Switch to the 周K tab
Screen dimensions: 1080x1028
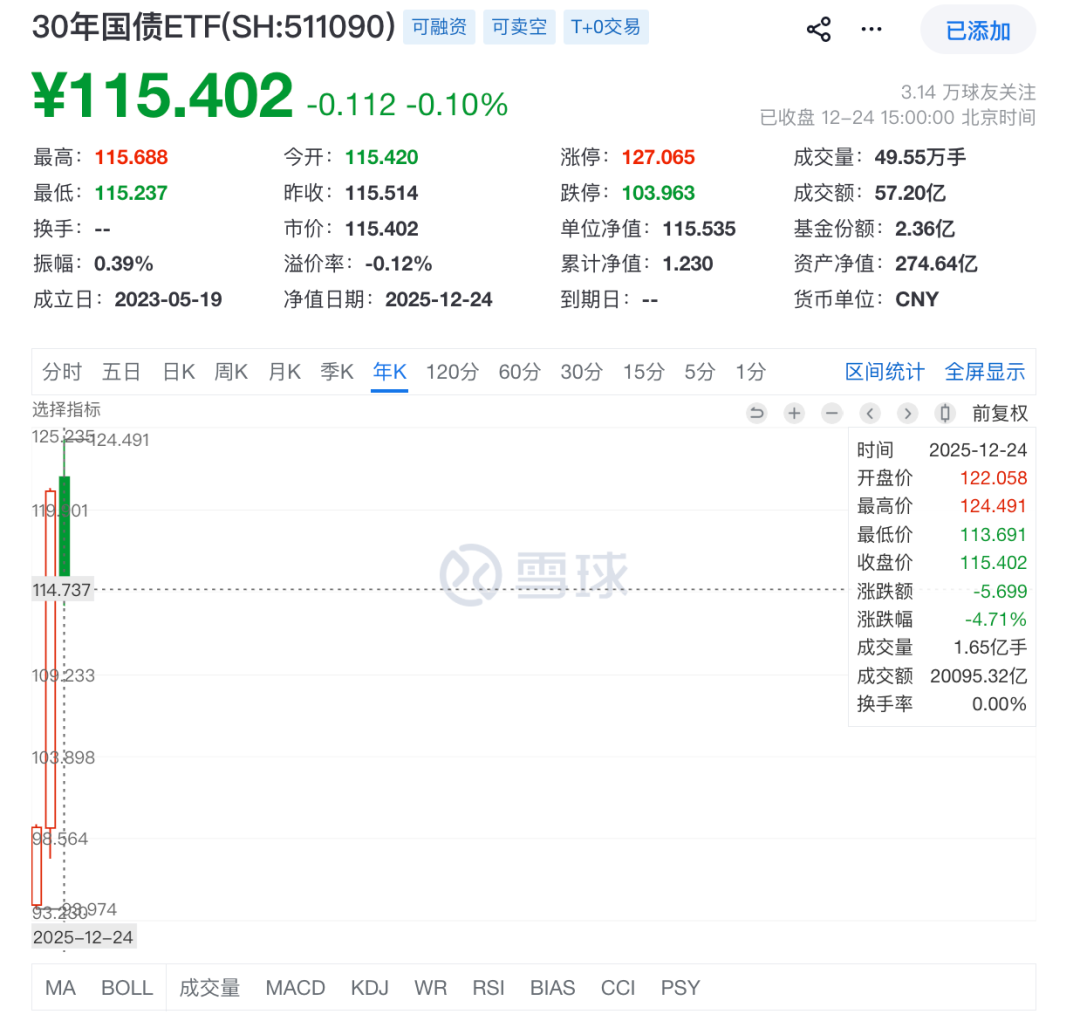click(231, 372)
